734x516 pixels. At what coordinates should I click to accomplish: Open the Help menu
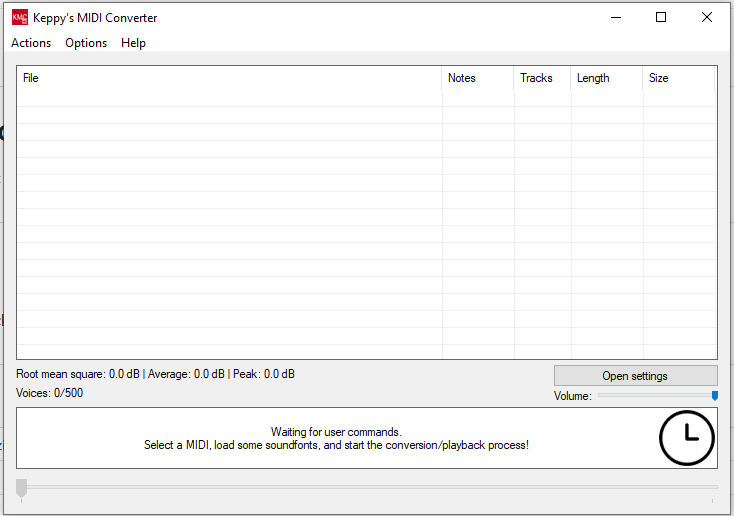click(133, 43)
